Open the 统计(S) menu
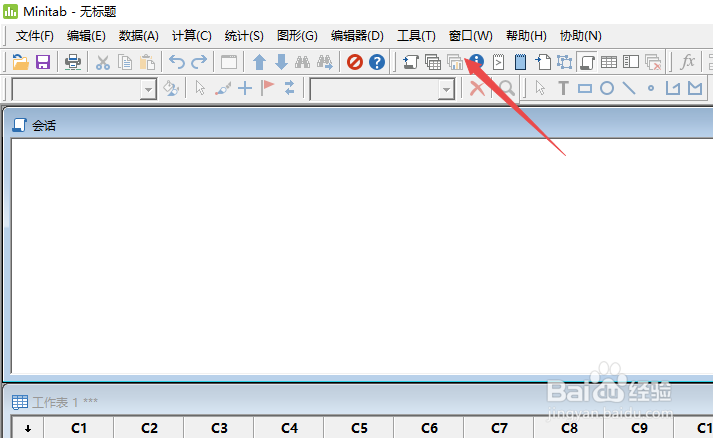The width and height of the screenshot is (713, 438). tap(244, 35)
